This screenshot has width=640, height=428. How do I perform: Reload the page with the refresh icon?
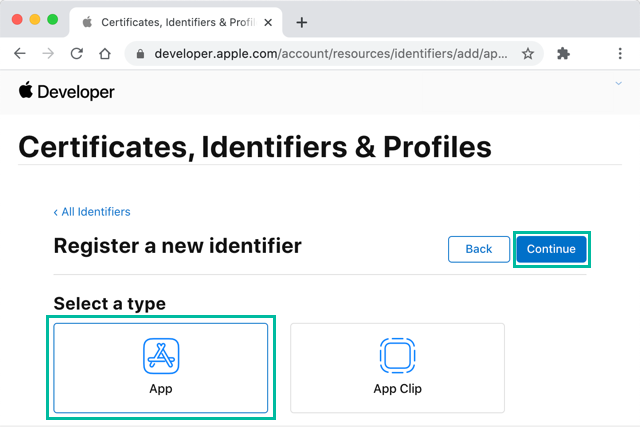(77, 53)
